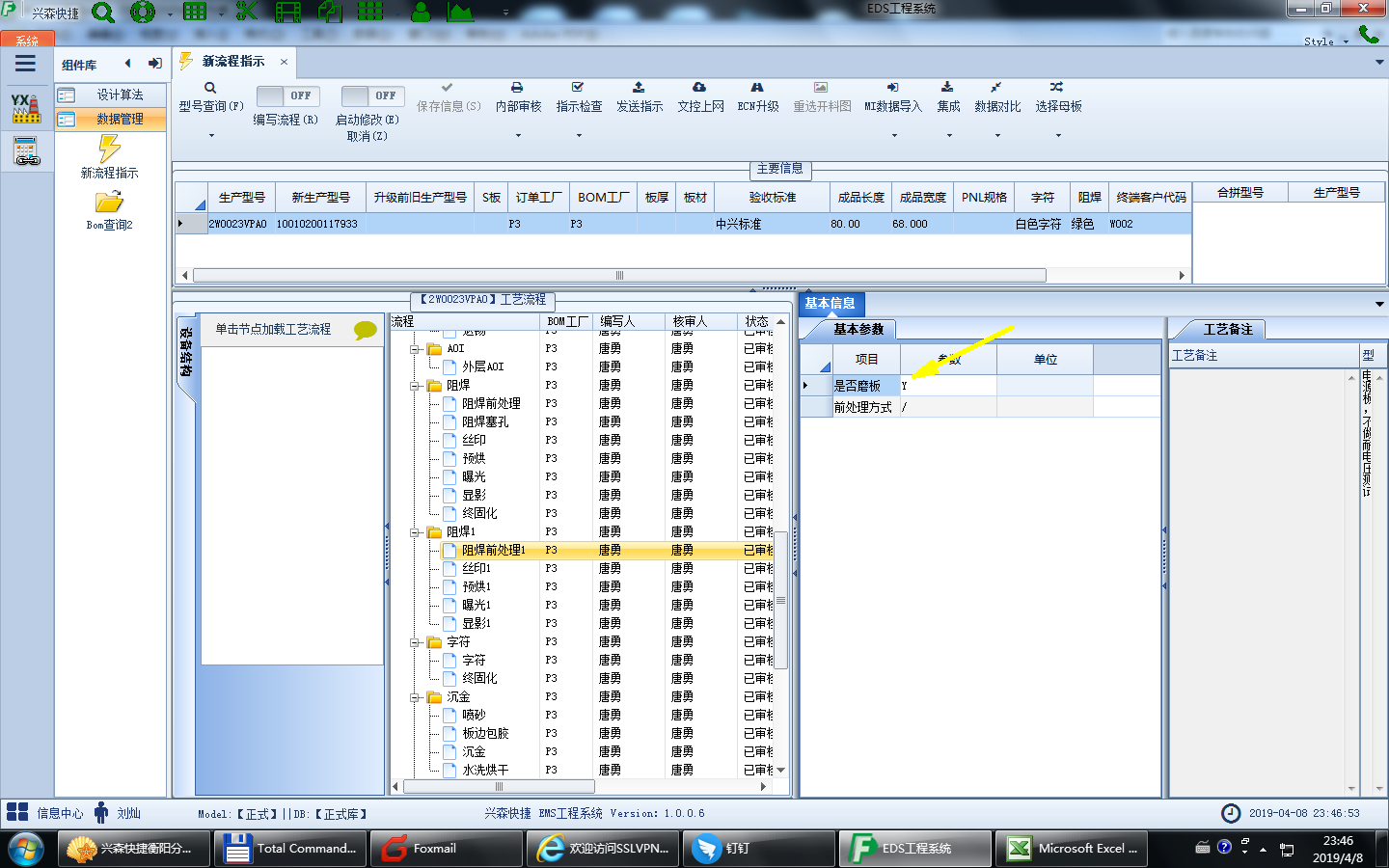Collapse the 字符 folder node
Image resolution: width=1389 pixels, height=868 pixels.
[415, 642]
